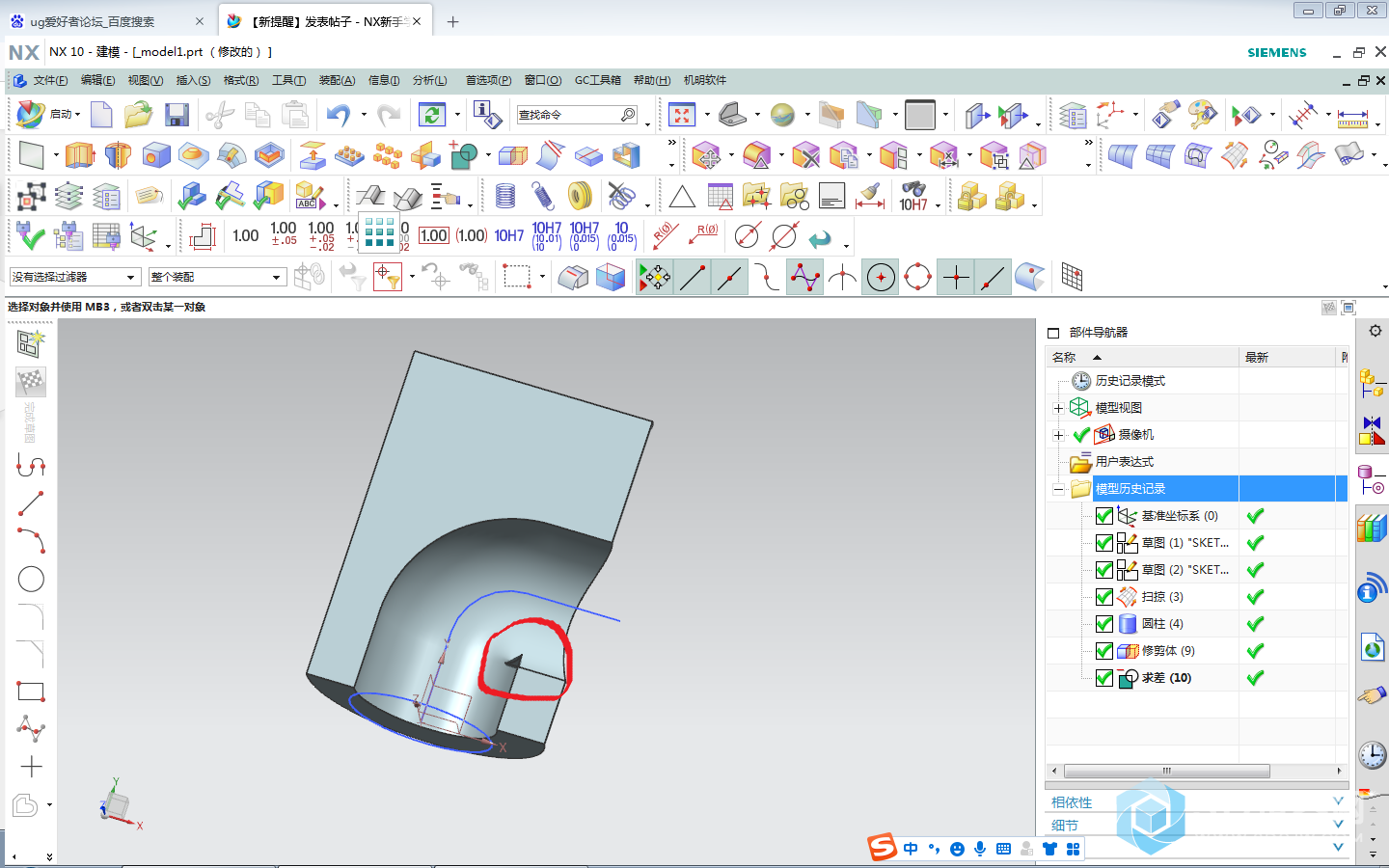Click the blue info web sidebar icon
1389x868 pixels.
pyautogui.click(x=1371, y=587)
